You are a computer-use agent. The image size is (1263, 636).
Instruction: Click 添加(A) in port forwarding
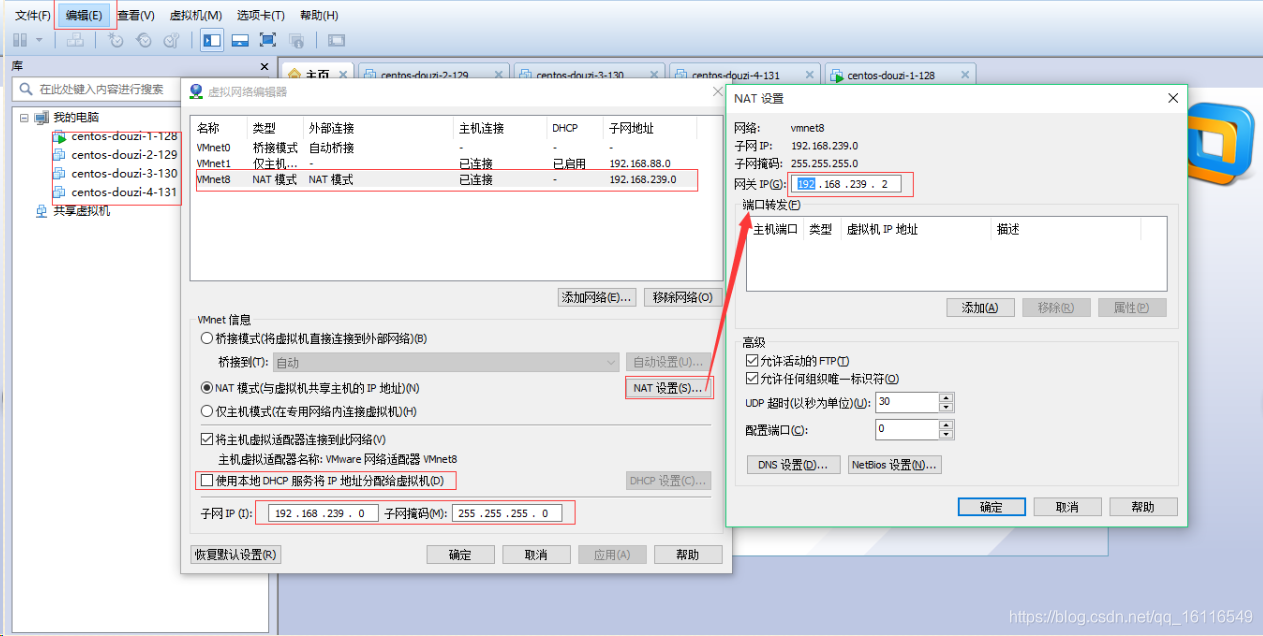coord(980,308)
